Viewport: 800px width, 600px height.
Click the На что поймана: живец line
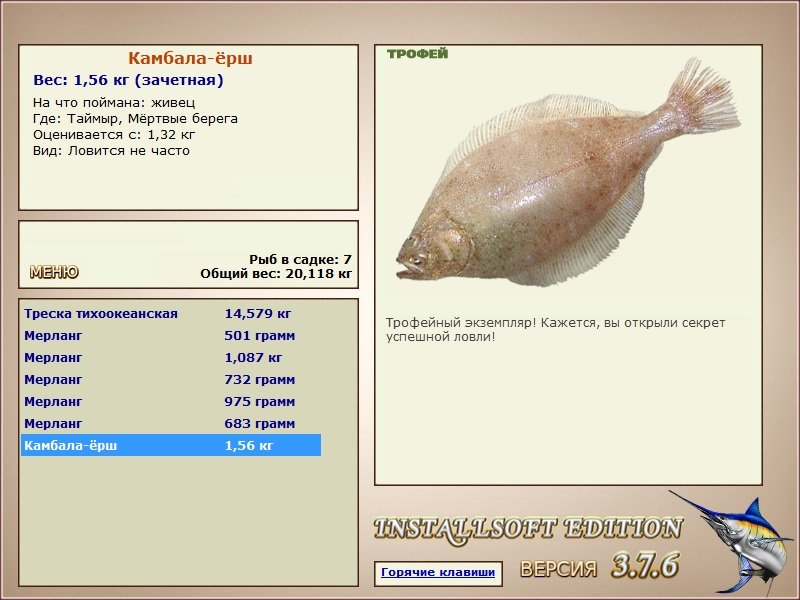click(x=114, y=103)
